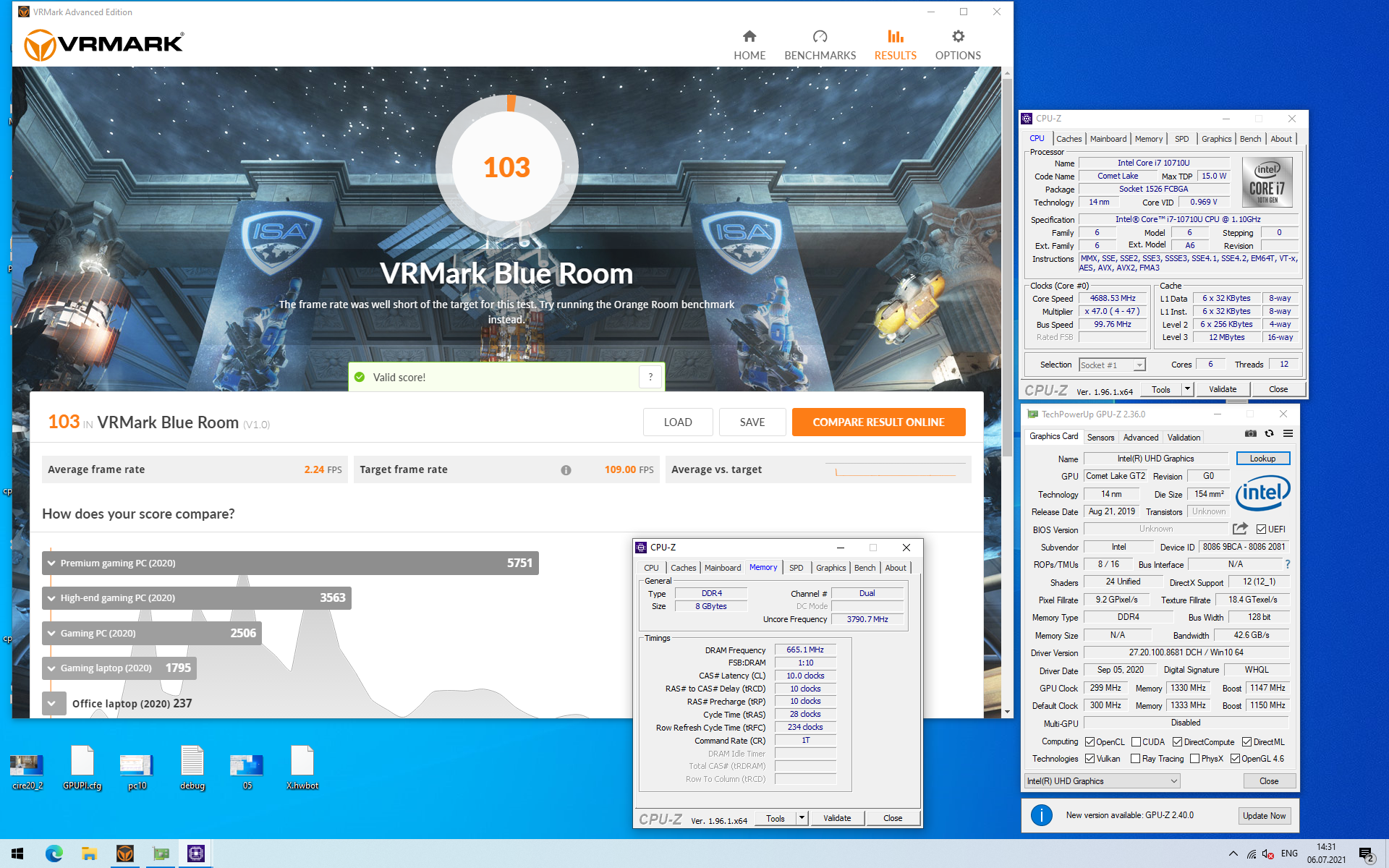1389x868 pixels.
Task: Click the GPU-Z info notification icon
Action: tap(1041, 815)
